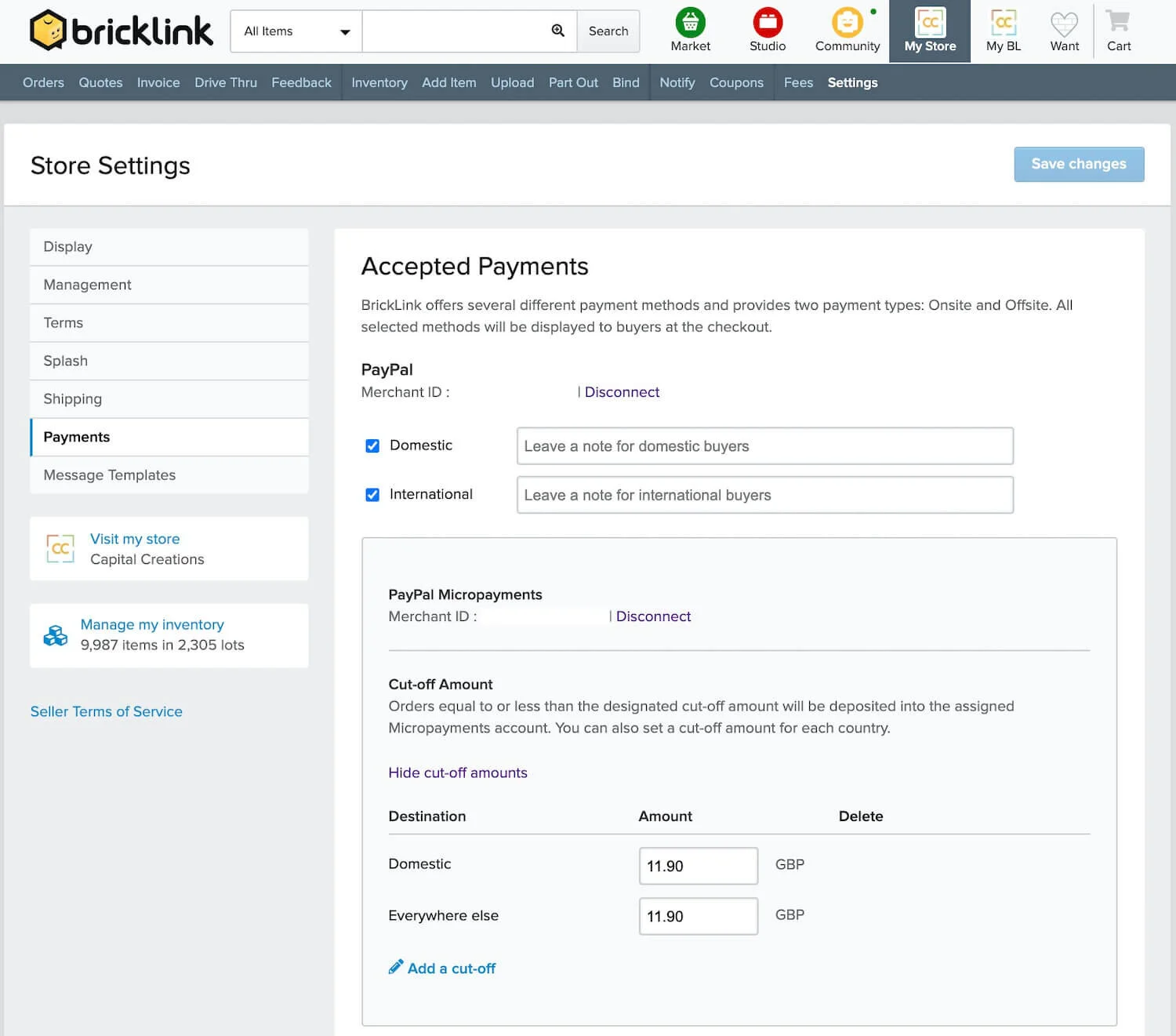Open the Settings menu item
The image size is (1176, 1036).
coord(852,82)
